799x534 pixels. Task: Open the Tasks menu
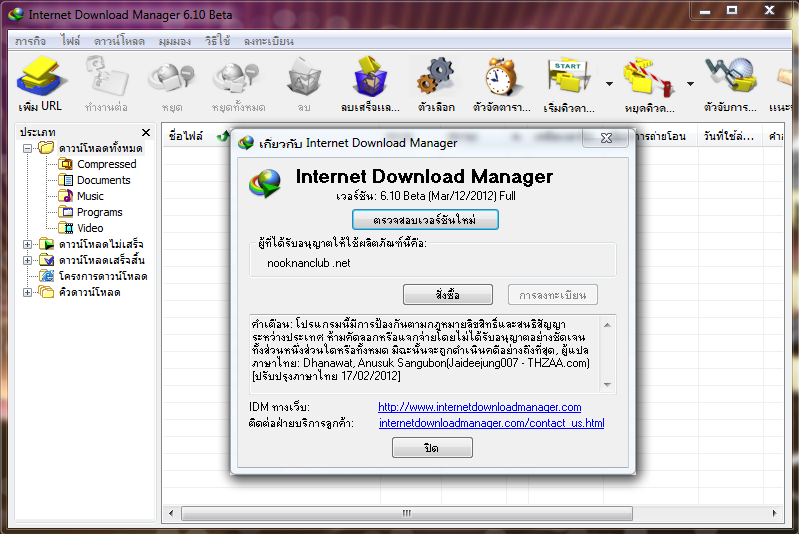point(31,41)
